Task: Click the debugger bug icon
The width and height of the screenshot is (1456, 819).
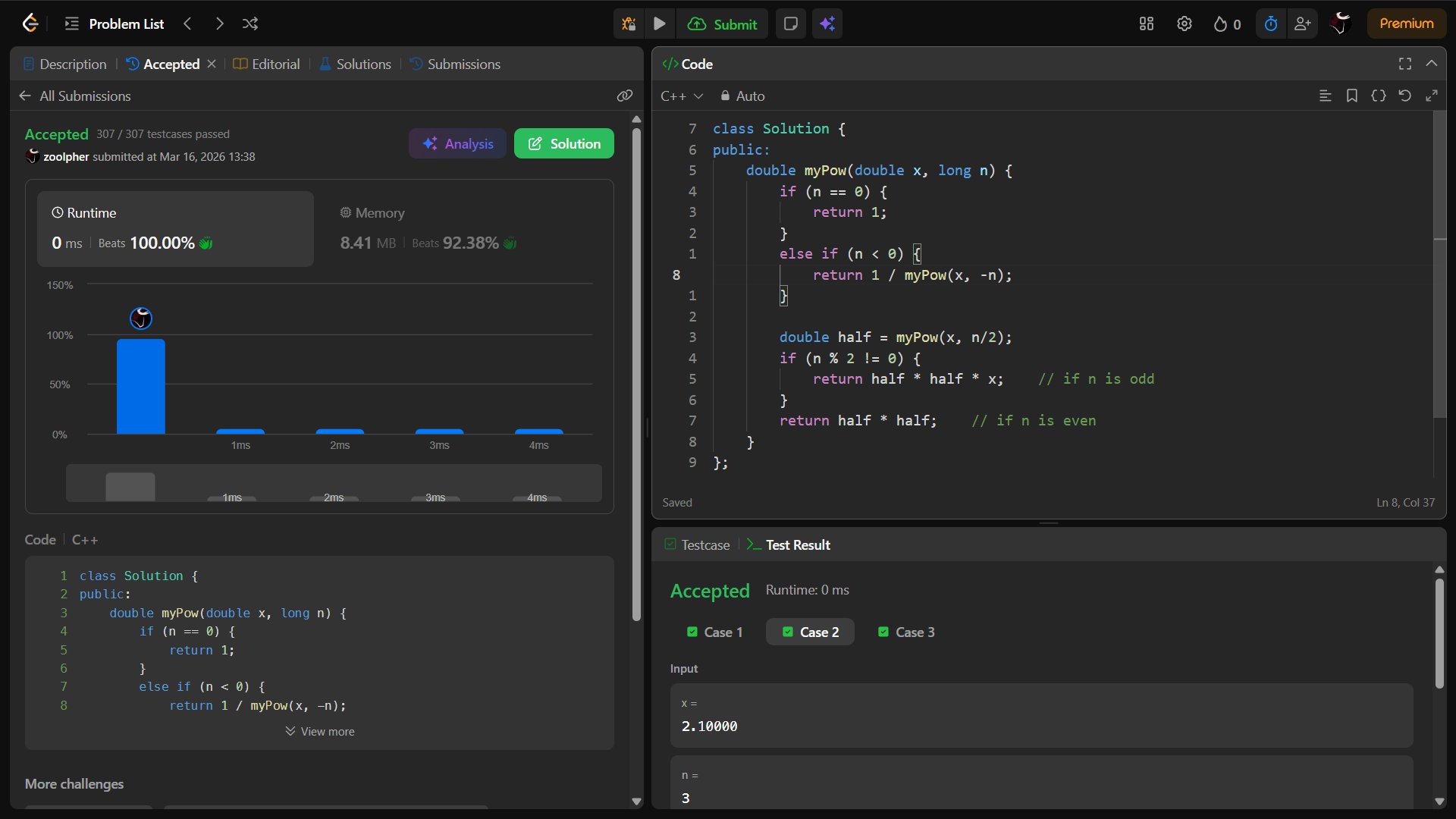Action: click(629, 24)
